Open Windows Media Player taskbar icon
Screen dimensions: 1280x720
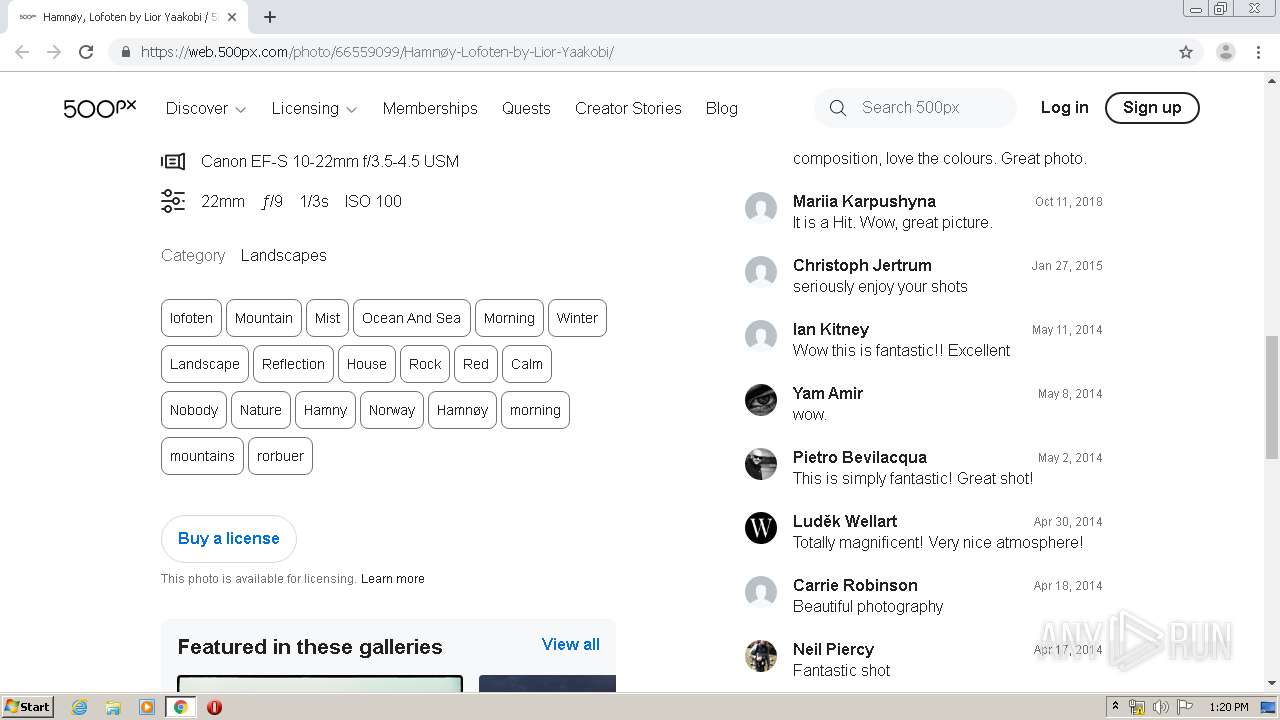pyautogui.click(x=147, y=707)
